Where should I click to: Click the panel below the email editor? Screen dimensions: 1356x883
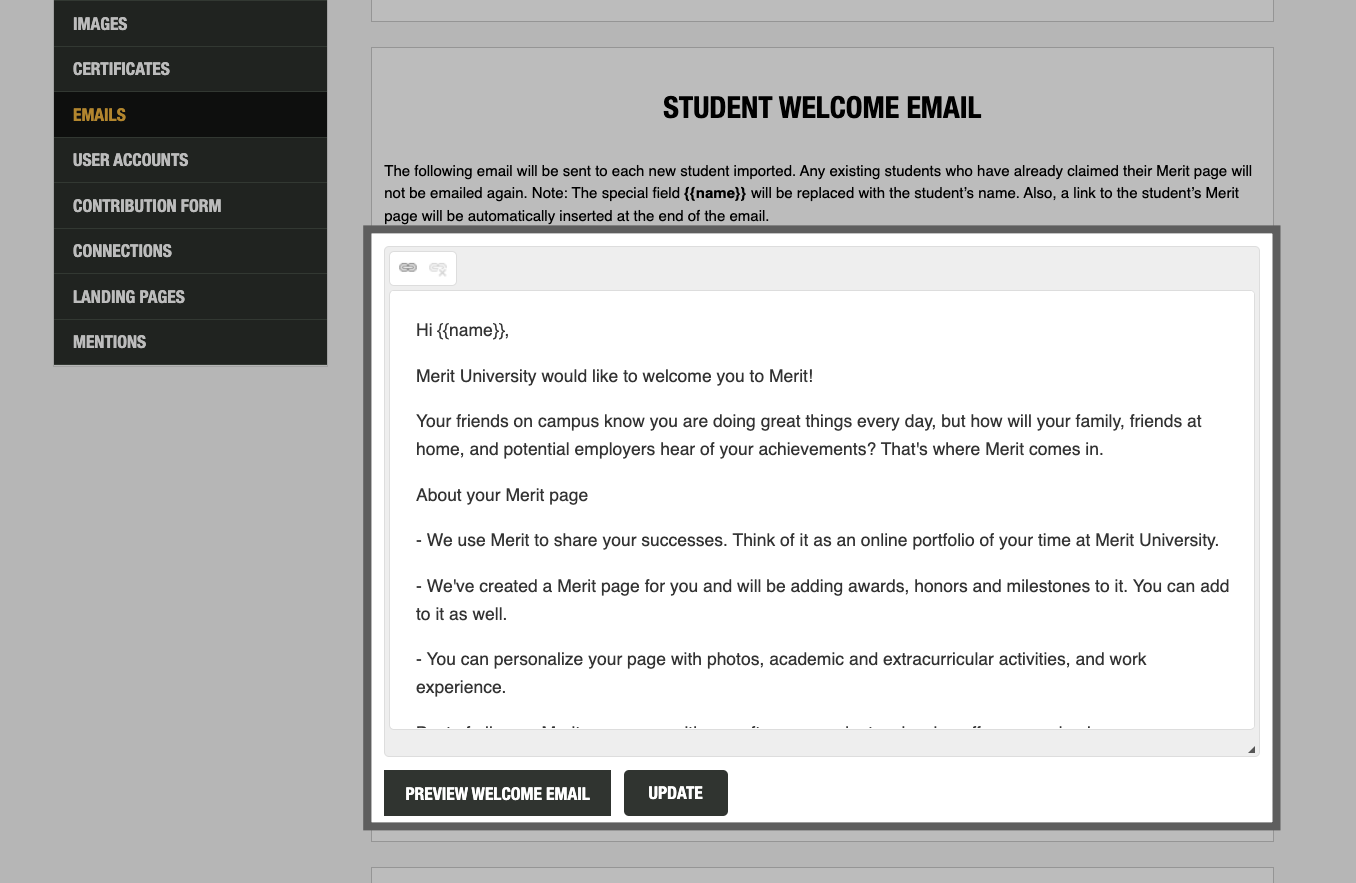pos(822,876)
